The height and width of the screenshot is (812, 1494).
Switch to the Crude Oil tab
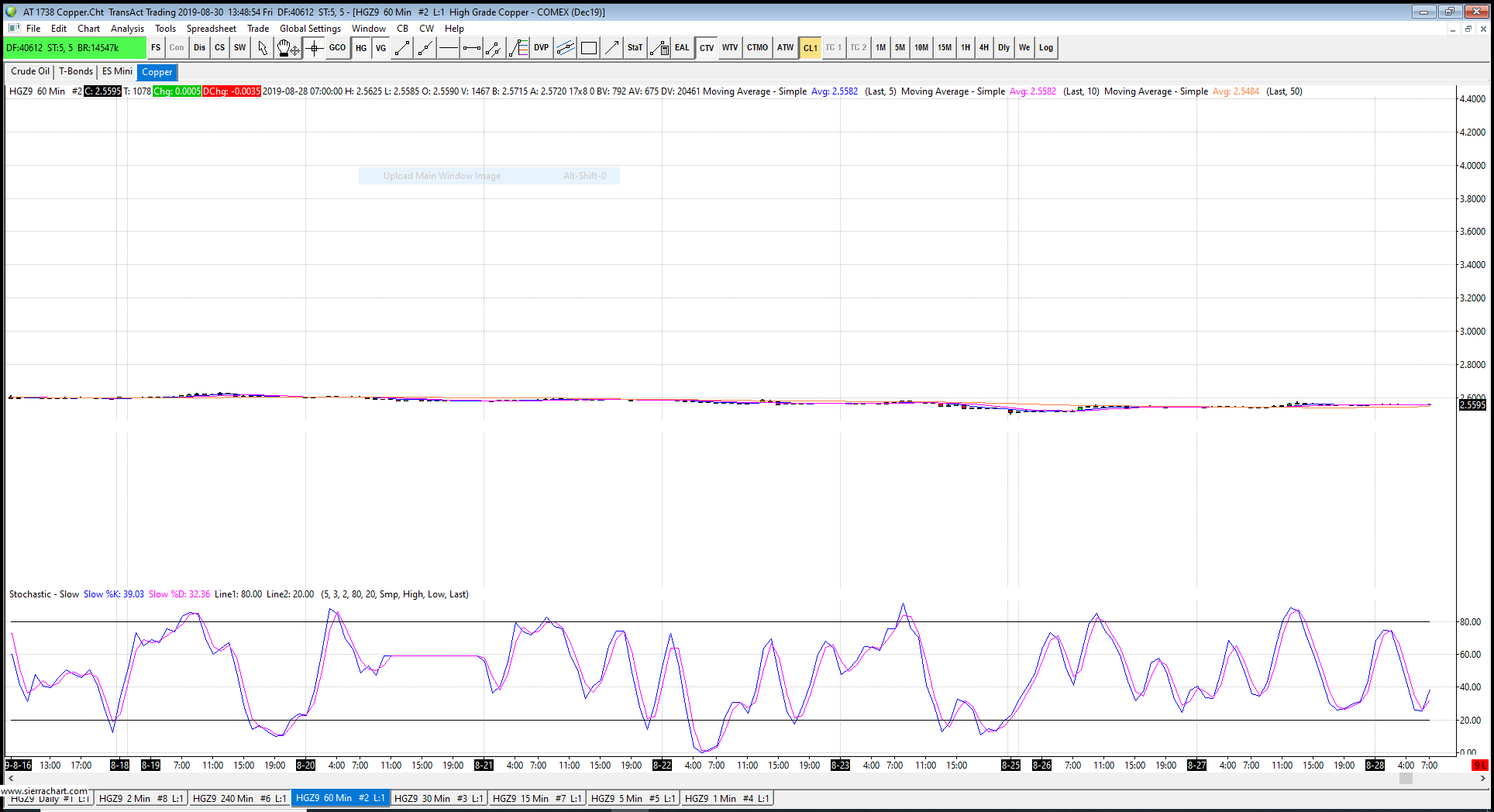point(30,71)
